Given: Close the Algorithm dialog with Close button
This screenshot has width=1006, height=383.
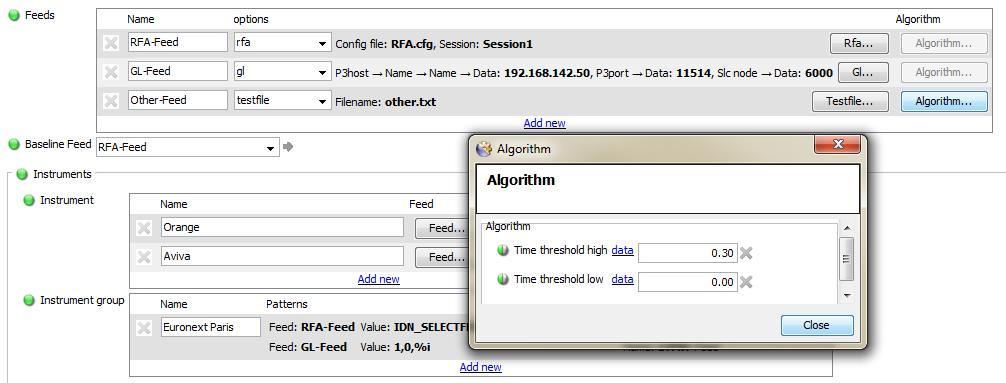Looking at the screenshot, I should click(817, 325).
